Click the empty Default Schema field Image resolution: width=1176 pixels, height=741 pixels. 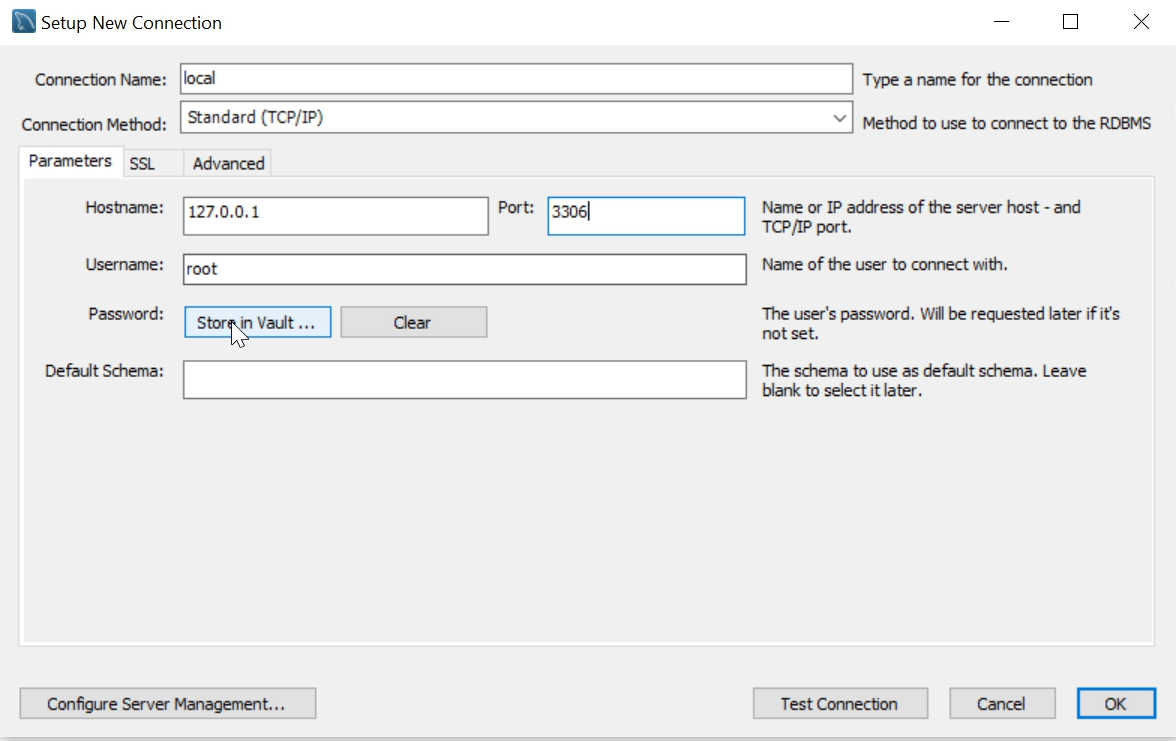click(463, 379)
